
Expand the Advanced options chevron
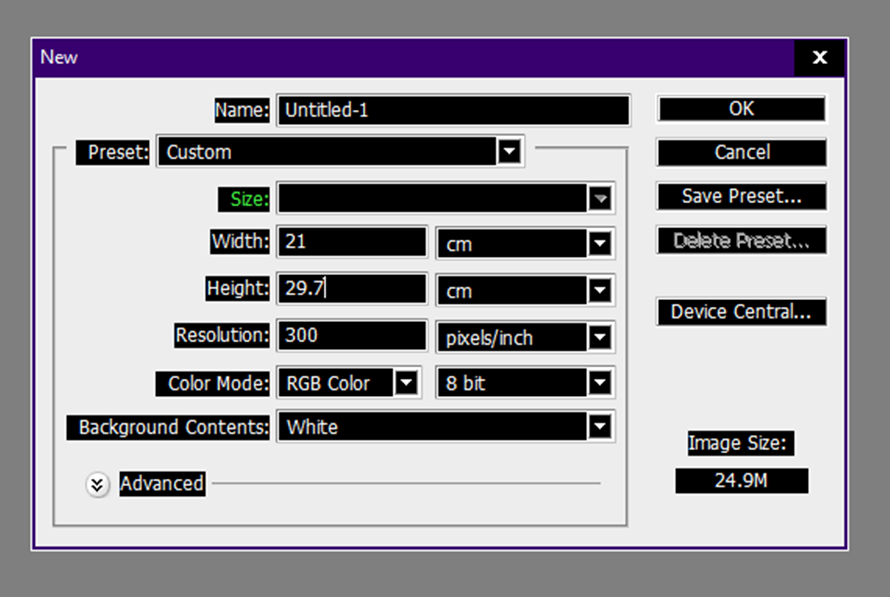[x=97, y=485]
